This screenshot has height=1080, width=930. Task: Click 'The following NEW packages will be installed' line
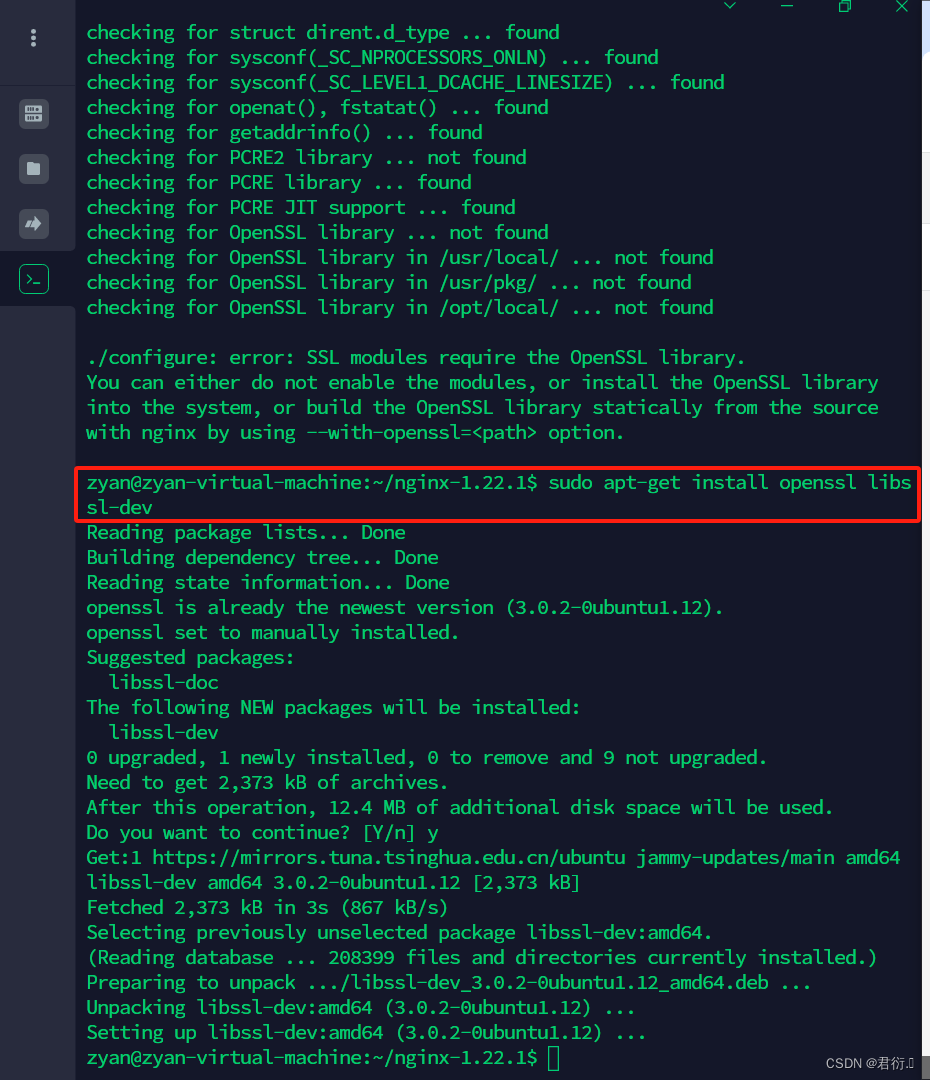coord(333,707)
